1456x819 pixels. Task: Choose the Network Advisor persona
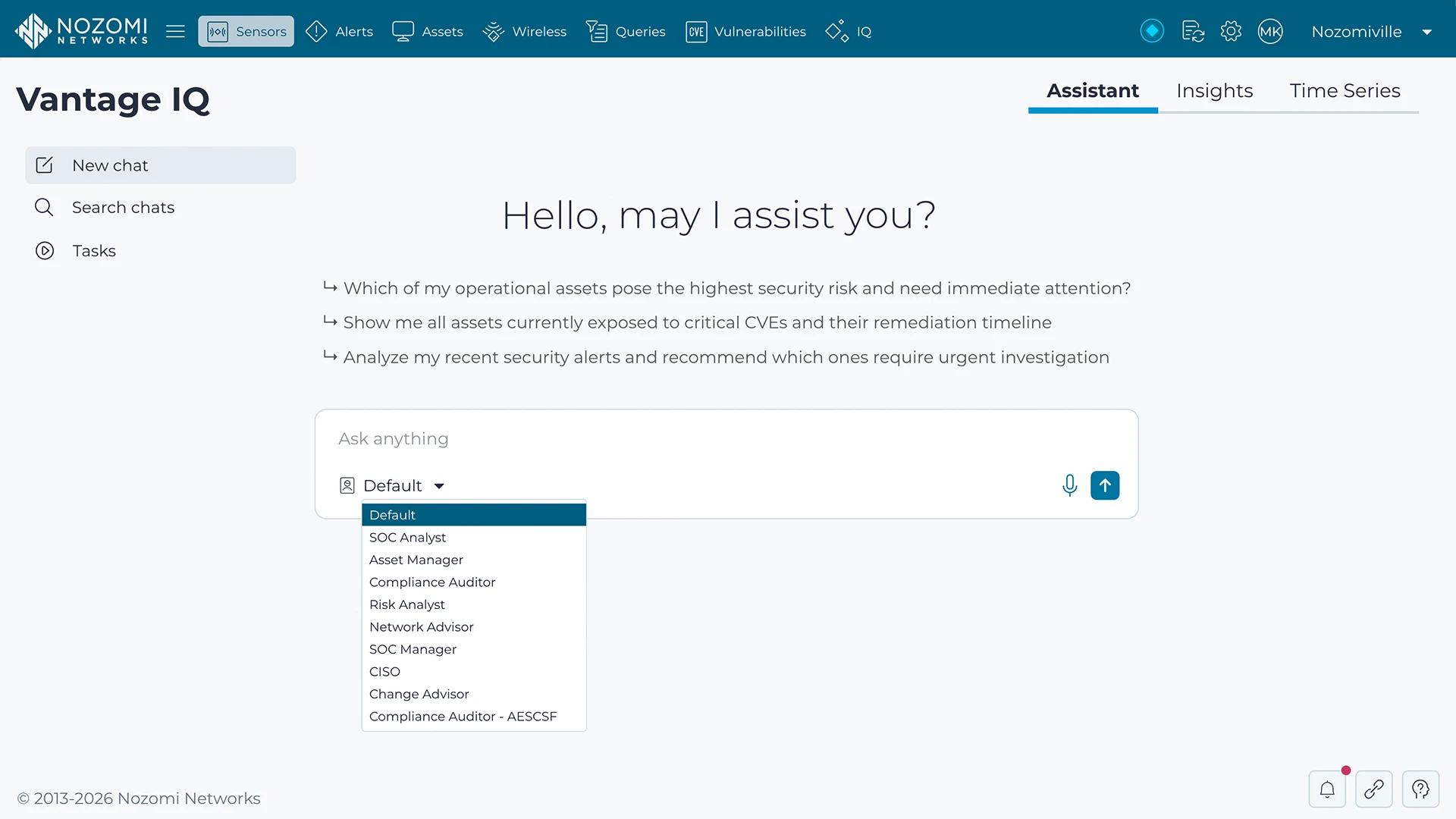click(474, 626)
